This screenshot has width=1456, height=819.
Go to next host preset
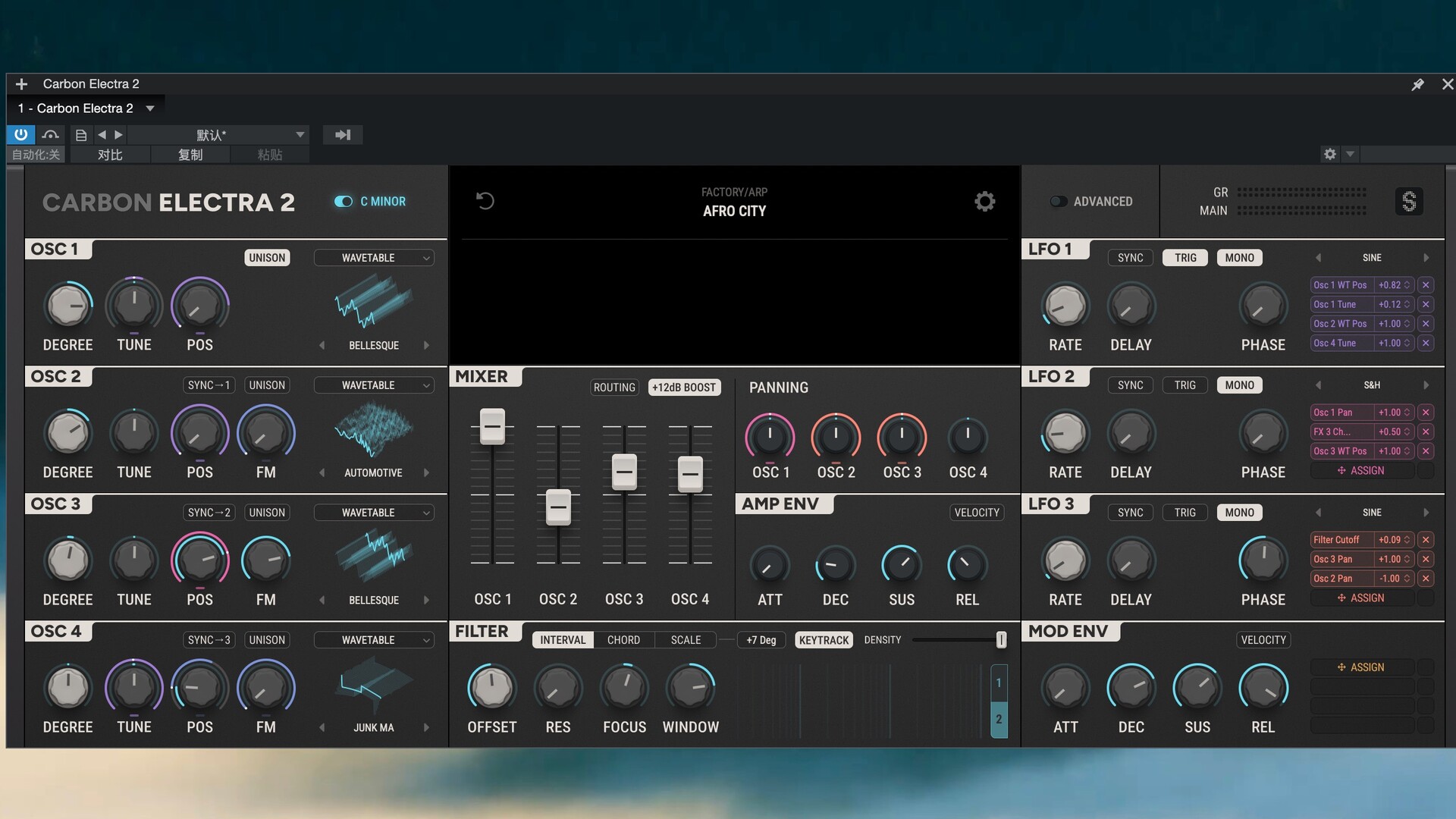tap(118, 135)
